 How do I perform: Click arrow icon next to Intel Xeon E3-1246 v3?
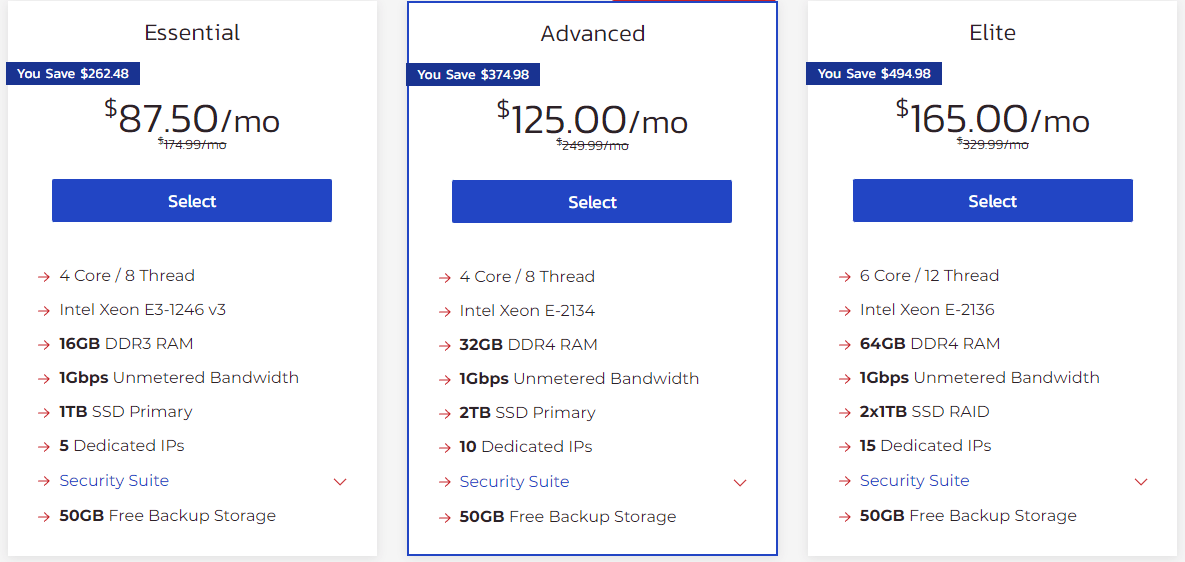pyautogui.click(x=44, y=310)
